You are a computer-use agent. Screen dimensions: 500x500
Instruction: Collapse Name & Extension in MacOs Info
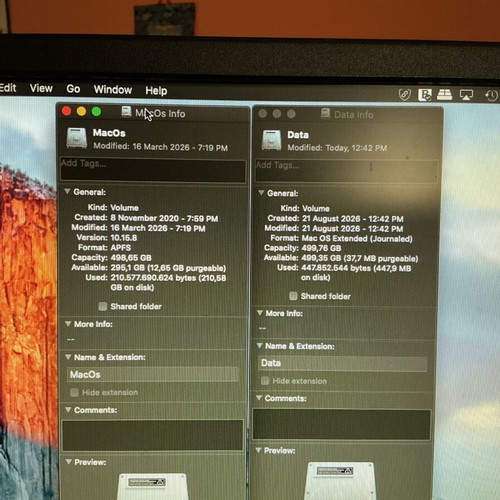[68, 357]
